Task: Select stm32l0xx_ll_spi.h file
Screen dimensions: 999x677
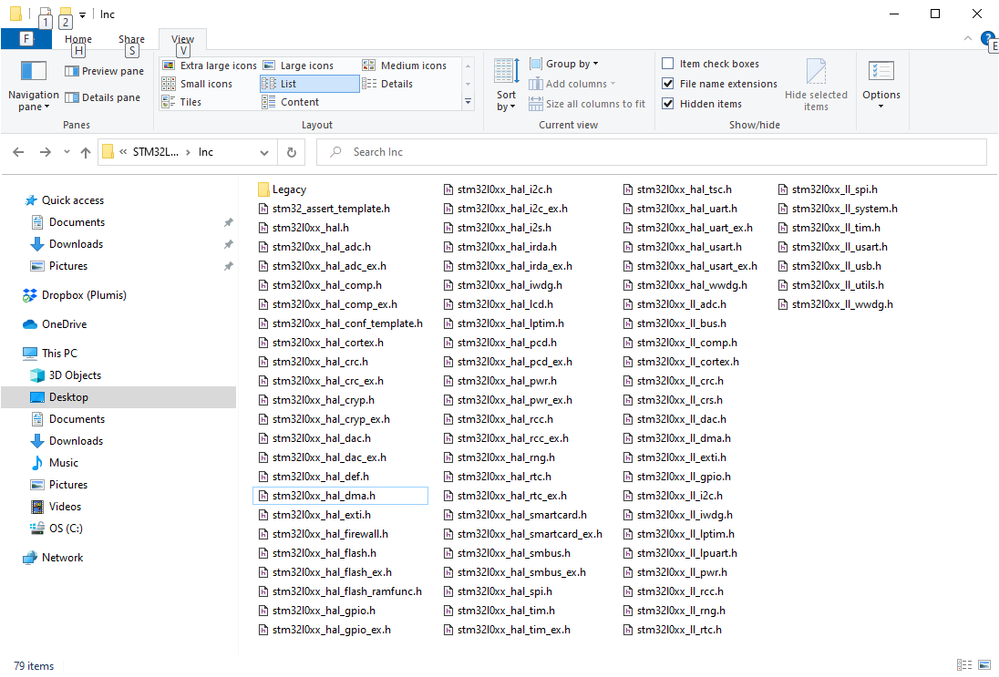Action: (828, 189)
